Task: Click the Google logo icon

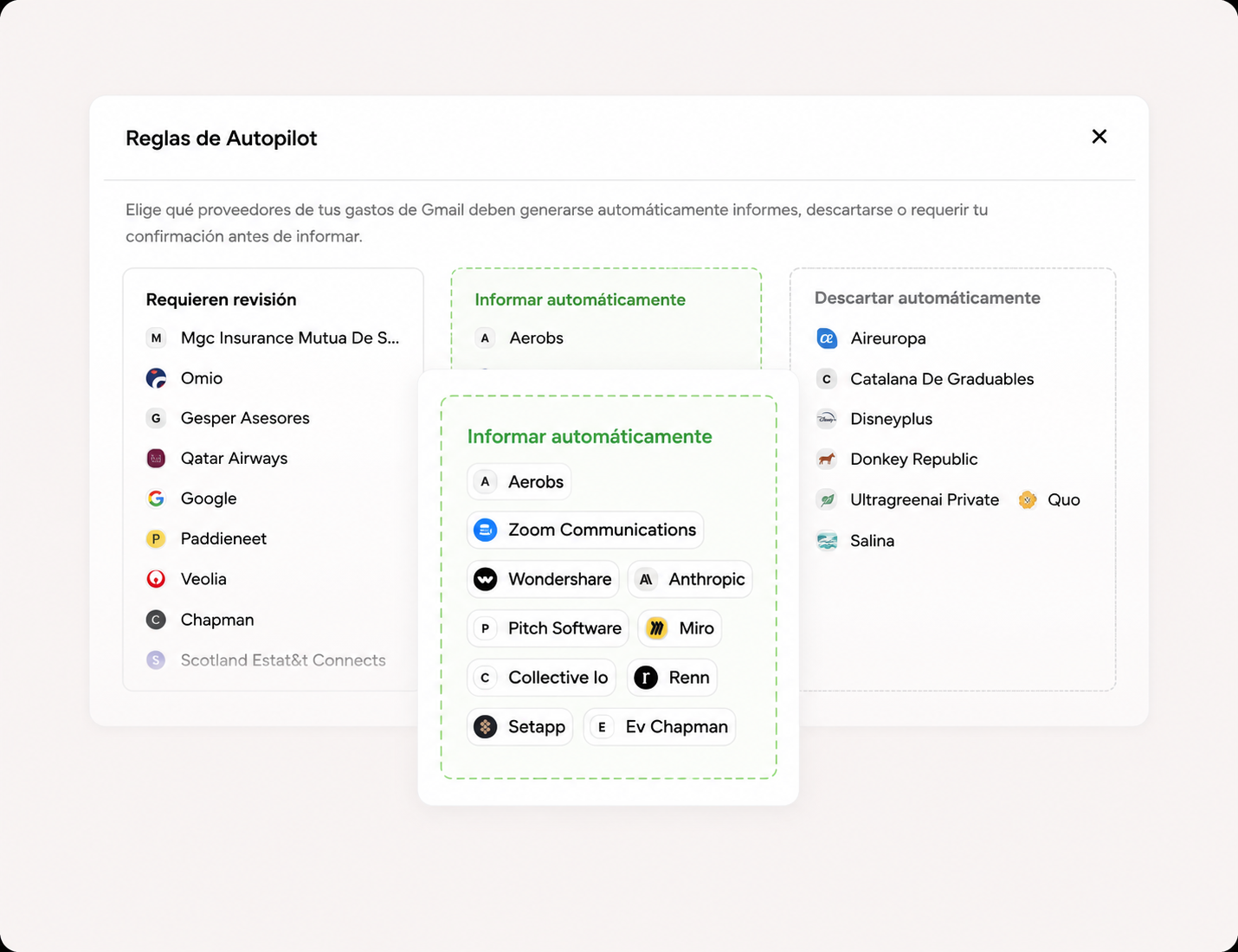Action: (x=156, y=499)
